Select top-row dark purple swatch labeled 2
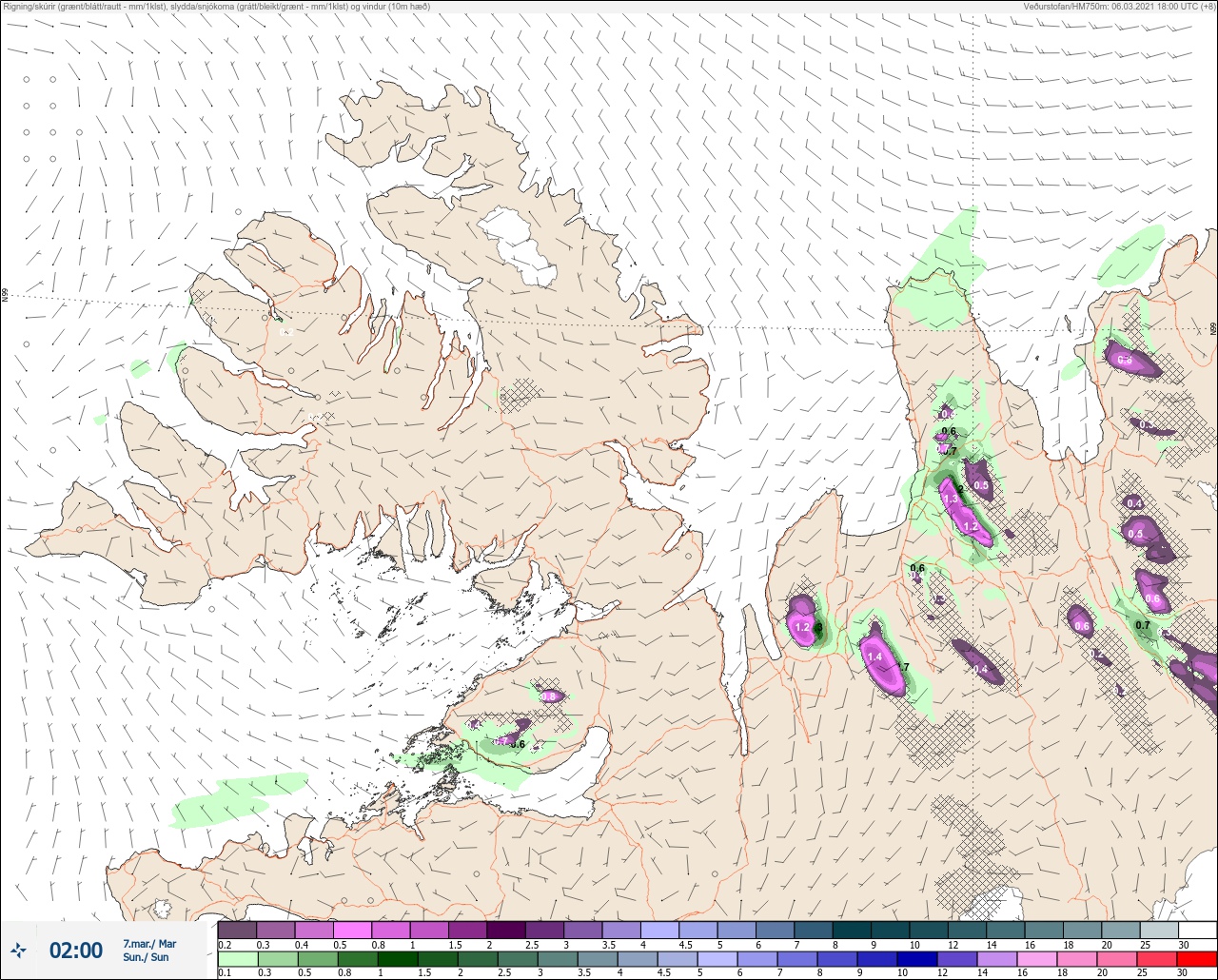This screenshot has height=980, width=1218. pos(506,930)
